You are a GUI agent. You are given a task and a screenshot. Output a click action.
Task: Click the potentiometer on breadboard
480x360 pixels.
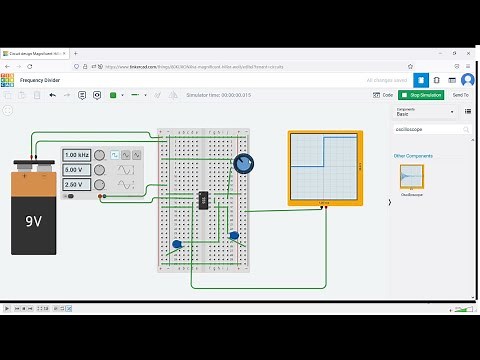244,164
